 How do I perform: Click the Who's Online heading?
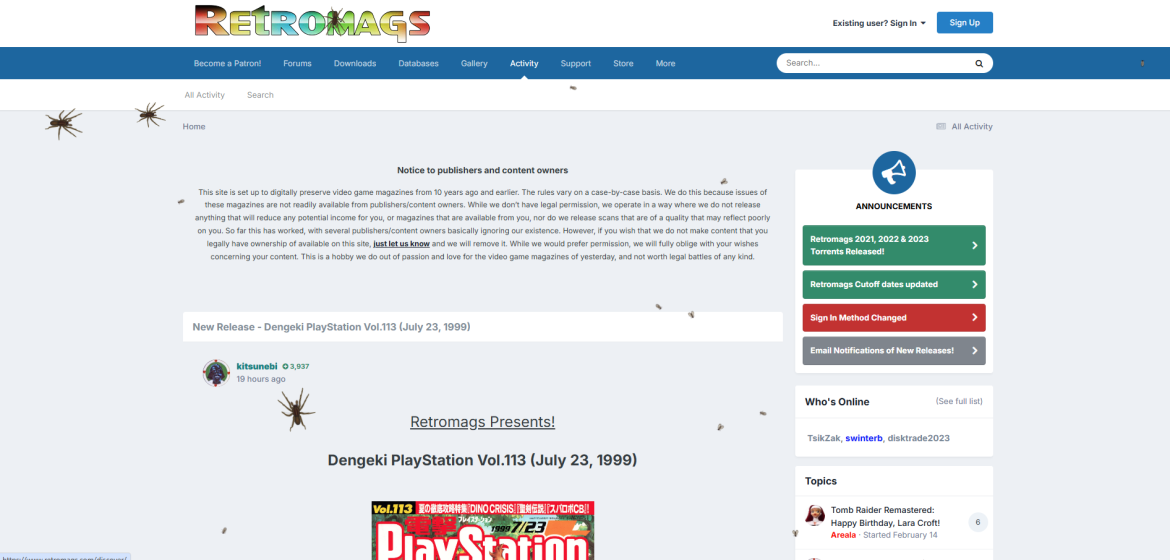pyautogui.click(x=837, y=402)
